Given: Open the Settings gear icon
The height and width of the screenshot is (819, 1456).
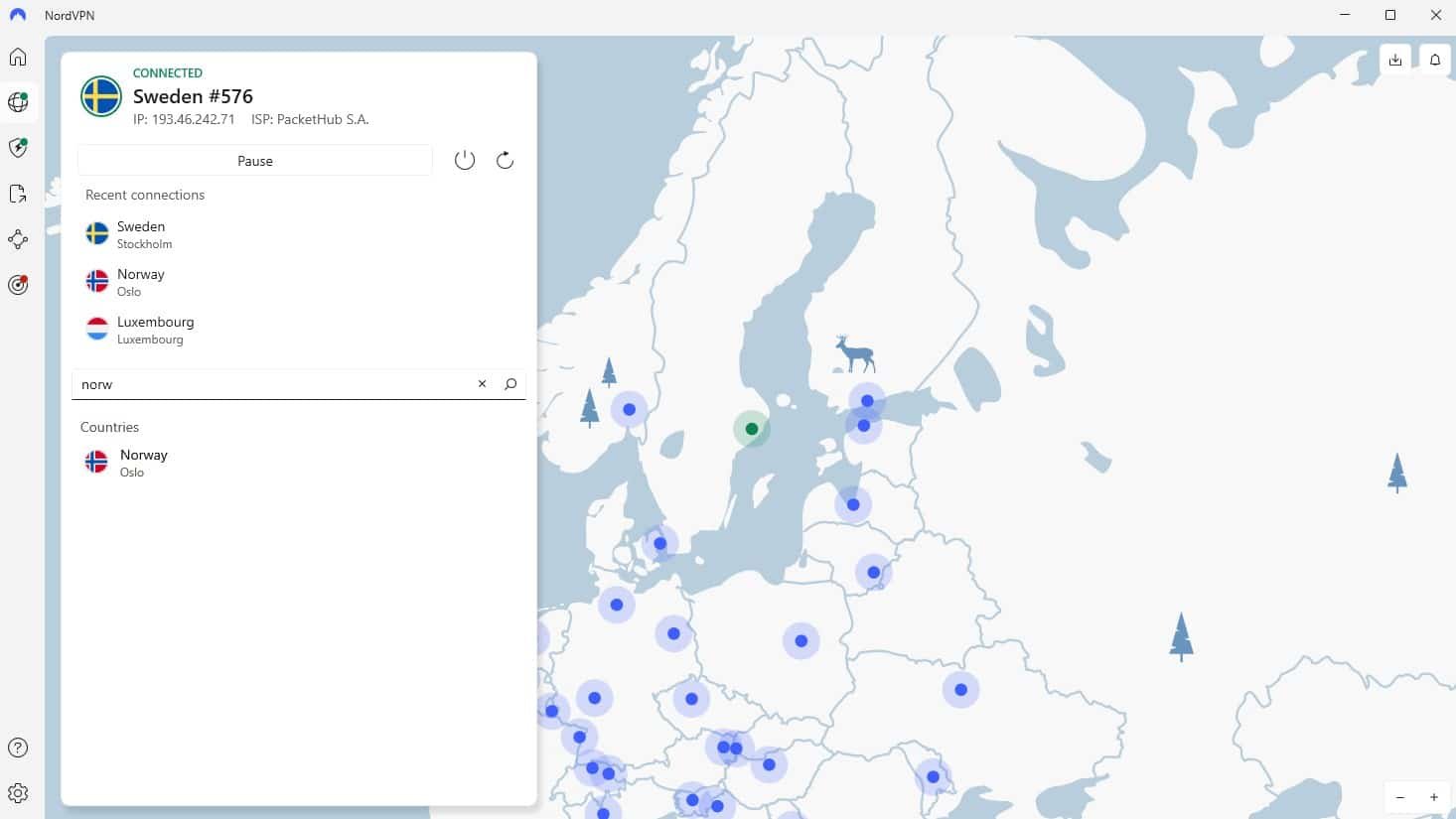Looking at the screenshot, I should pyautogui.click(x=18, y=793).
